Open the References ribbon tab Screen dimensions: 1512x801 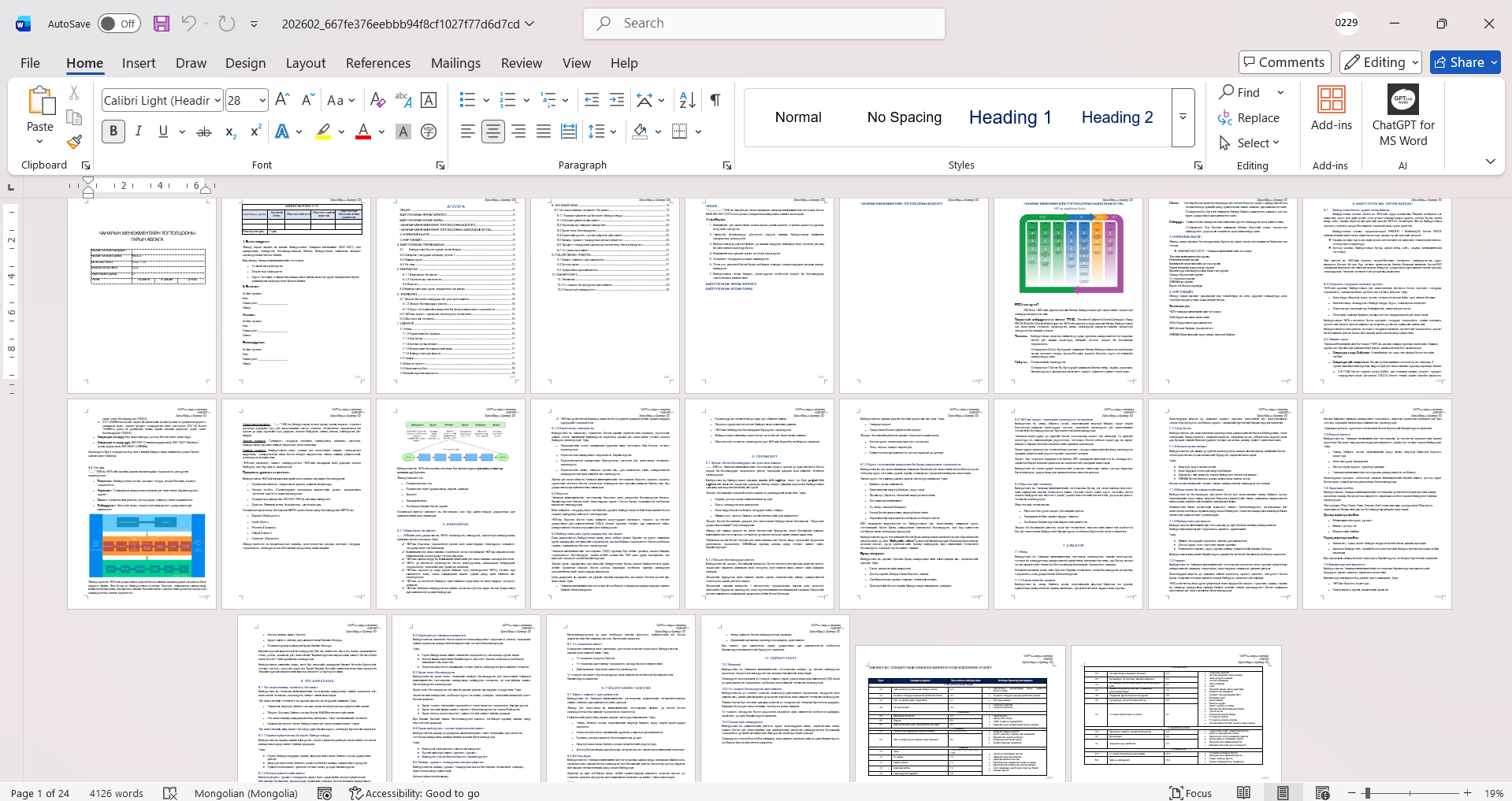(378, 63)
